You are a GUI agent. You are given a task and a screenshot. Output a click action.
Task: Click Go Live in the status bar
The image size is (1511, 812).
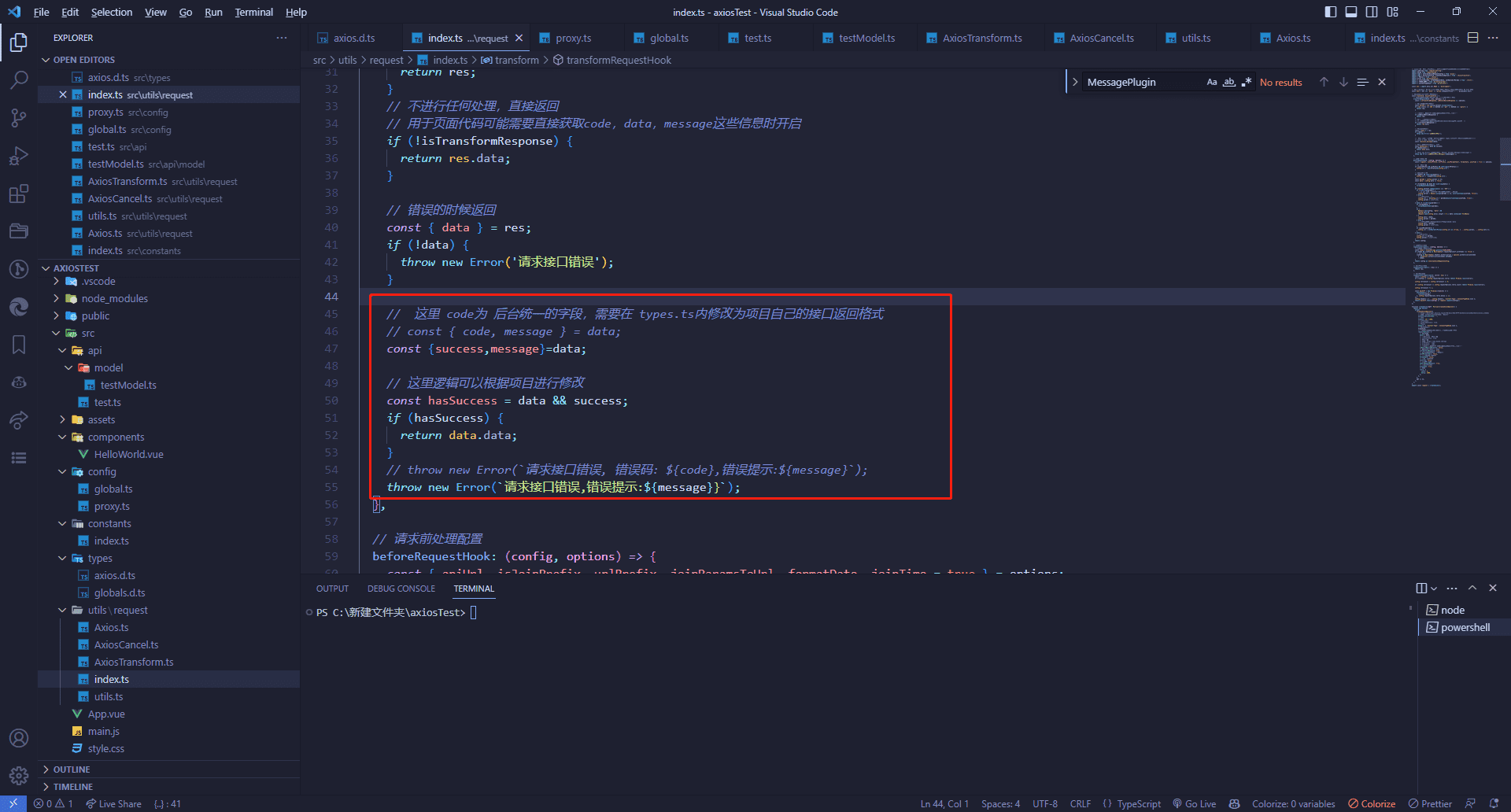1194,803
